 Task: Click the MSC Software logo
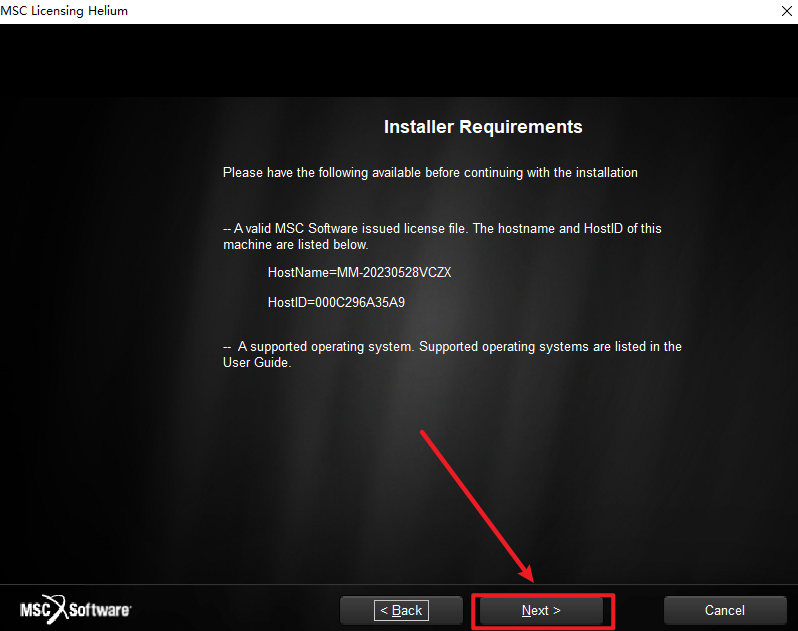click(75, 609)
